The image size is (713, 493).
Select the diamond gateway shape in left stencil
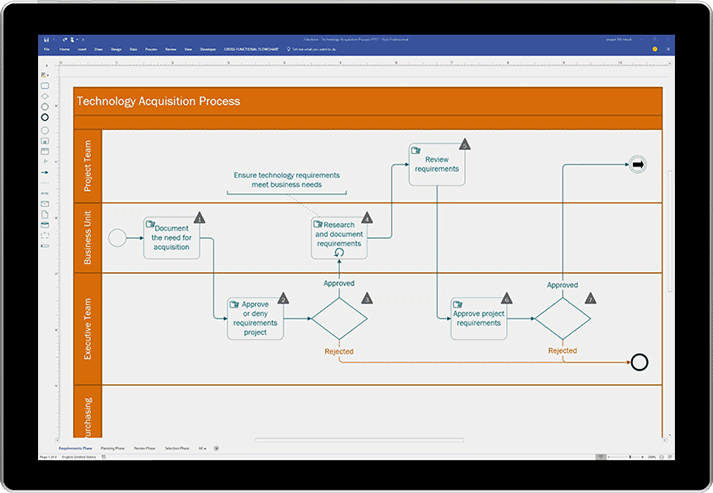(45, 96)
